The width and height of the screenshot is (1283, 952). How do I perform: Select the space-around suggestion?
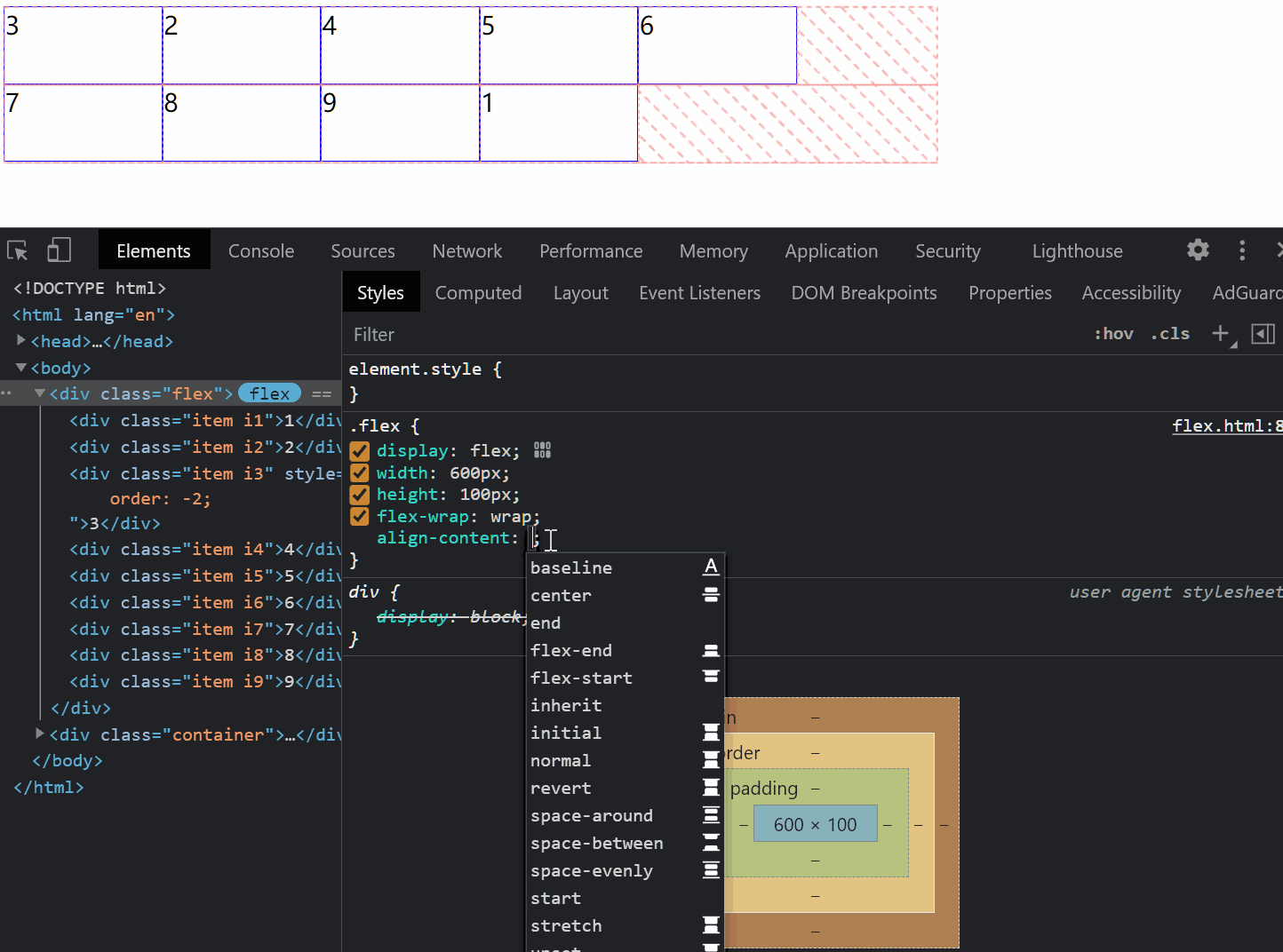tap(626, 815)
